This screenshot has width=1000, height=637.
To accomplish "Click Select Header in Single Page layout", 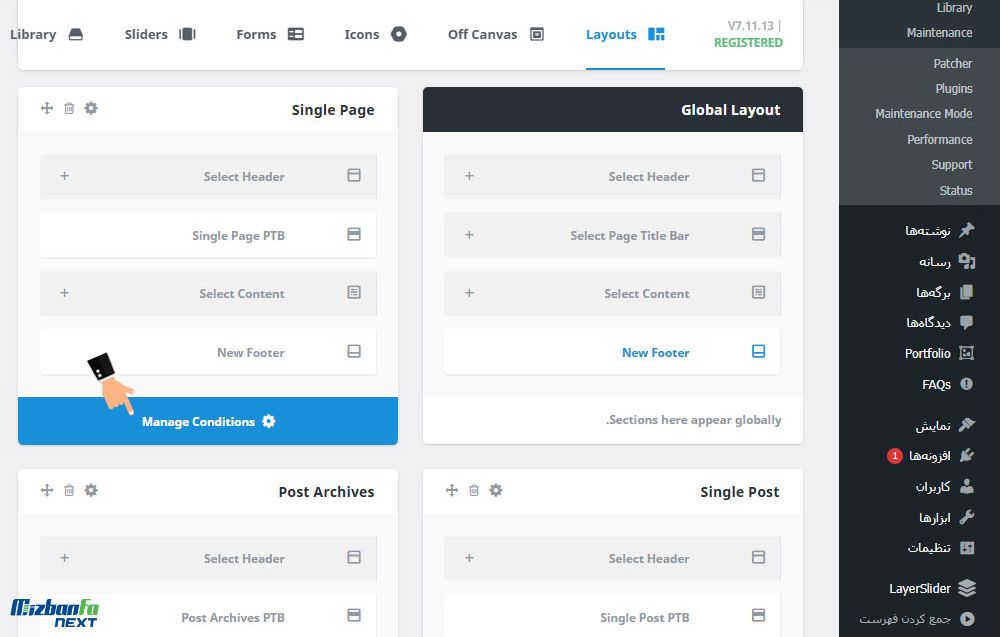I will coord(244,177).
